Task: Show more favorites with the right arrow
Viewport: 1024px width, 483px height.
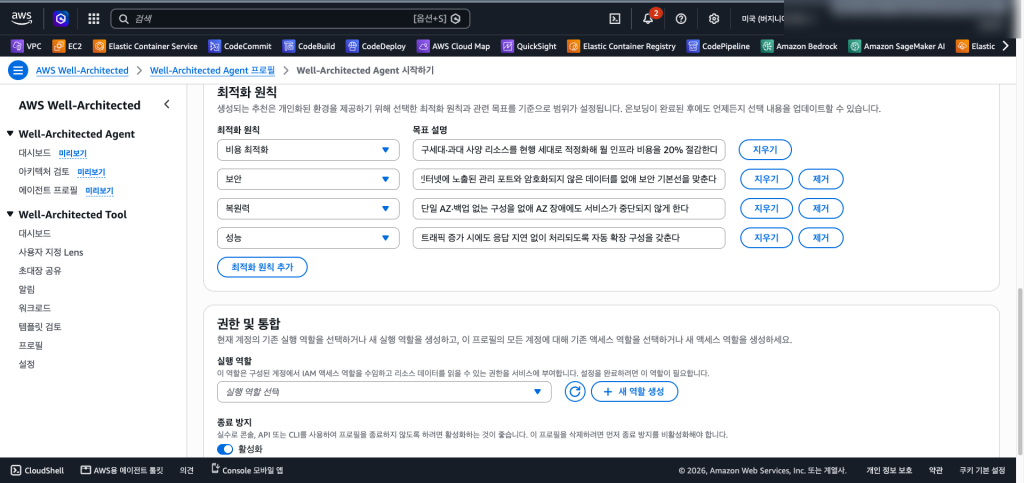Action: [x=1005, y=46]
